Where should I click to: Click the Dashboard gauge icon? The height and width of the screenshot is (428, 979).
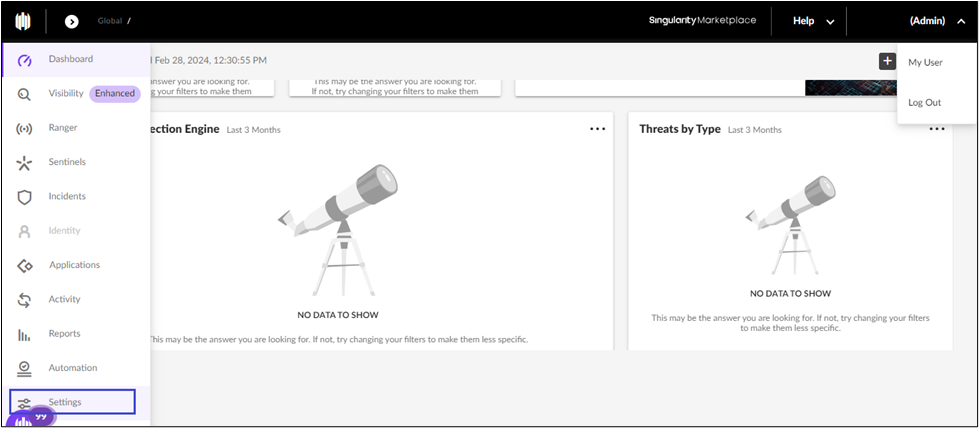(x=25, y=60)
